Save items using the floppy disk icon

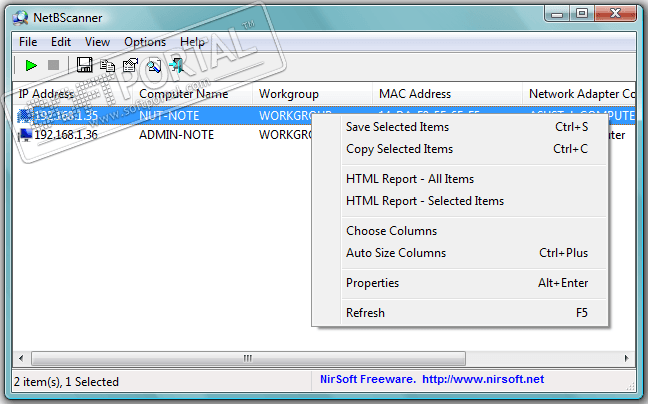(85, 65)
